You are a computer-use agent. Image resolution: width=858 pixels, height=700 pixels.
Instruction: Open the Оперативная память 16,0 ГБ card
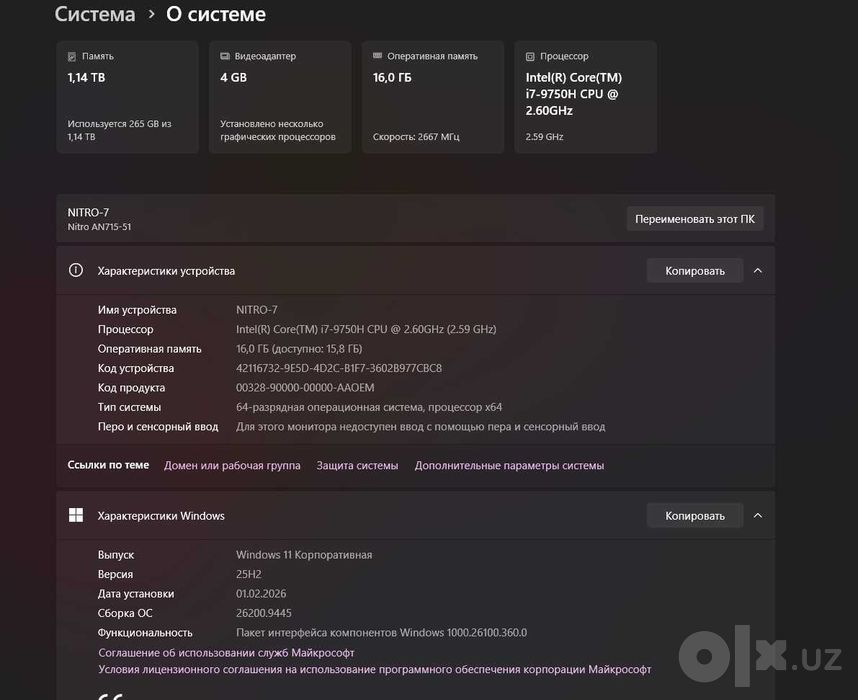(x=433, y=97)
